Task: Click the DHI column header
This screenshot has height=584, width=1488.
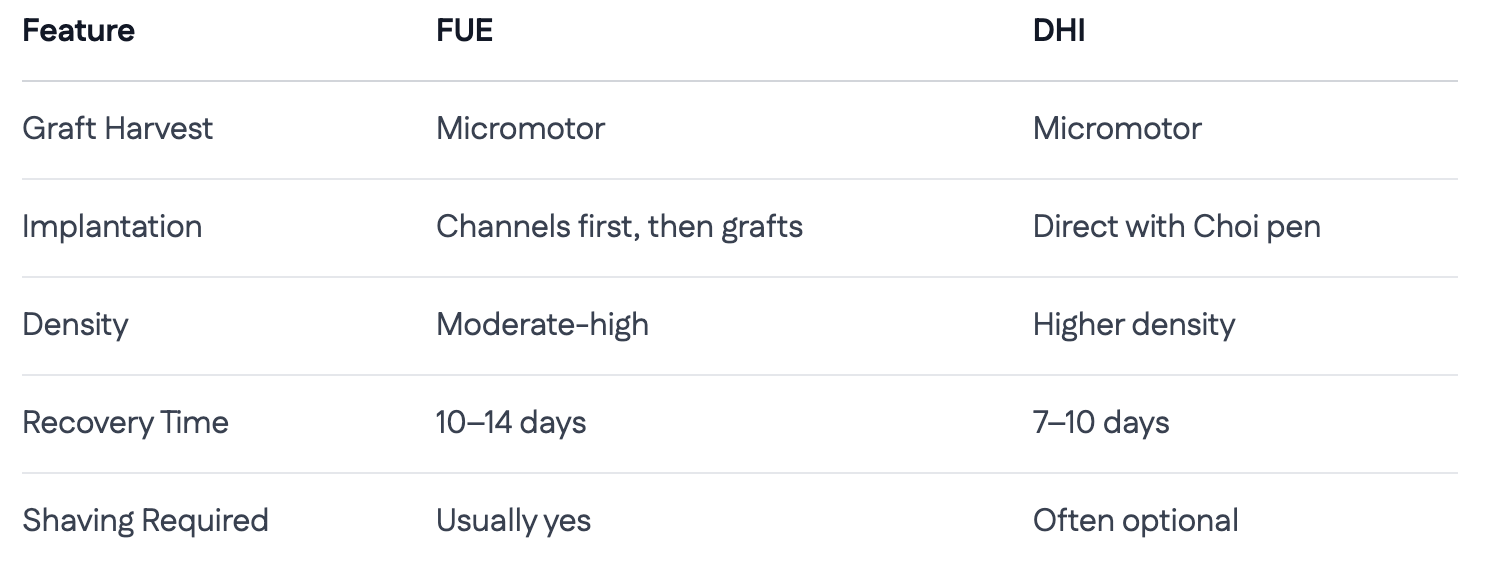Action: click(x=1058, y=31)
